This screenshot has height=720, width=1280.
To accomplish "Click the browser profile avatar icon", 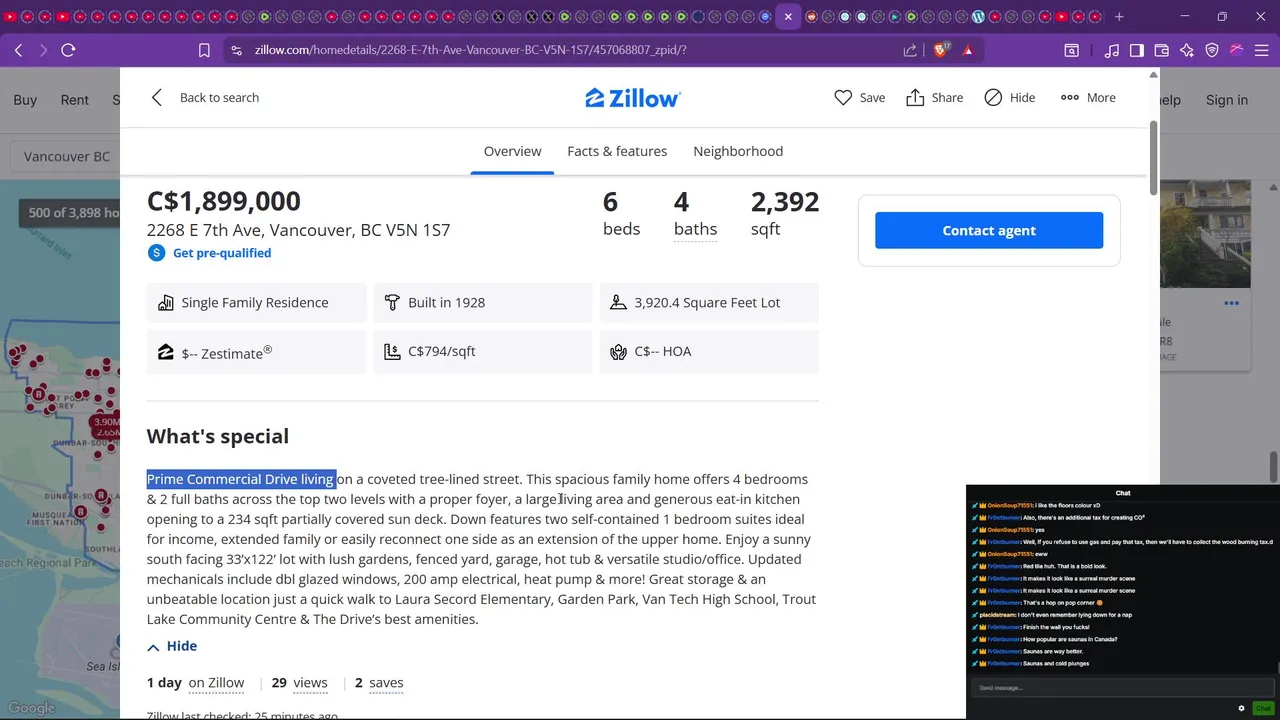I will 1237,50.
